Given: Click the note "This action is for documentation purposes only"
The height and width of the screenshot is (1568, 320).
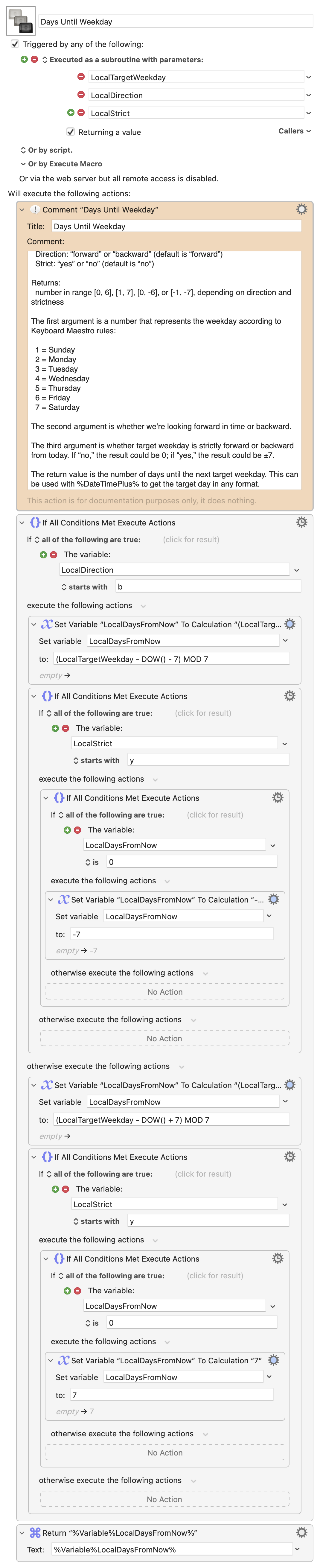Looking at the screenshot, I should pyautogui.click(x=142, y=500).
